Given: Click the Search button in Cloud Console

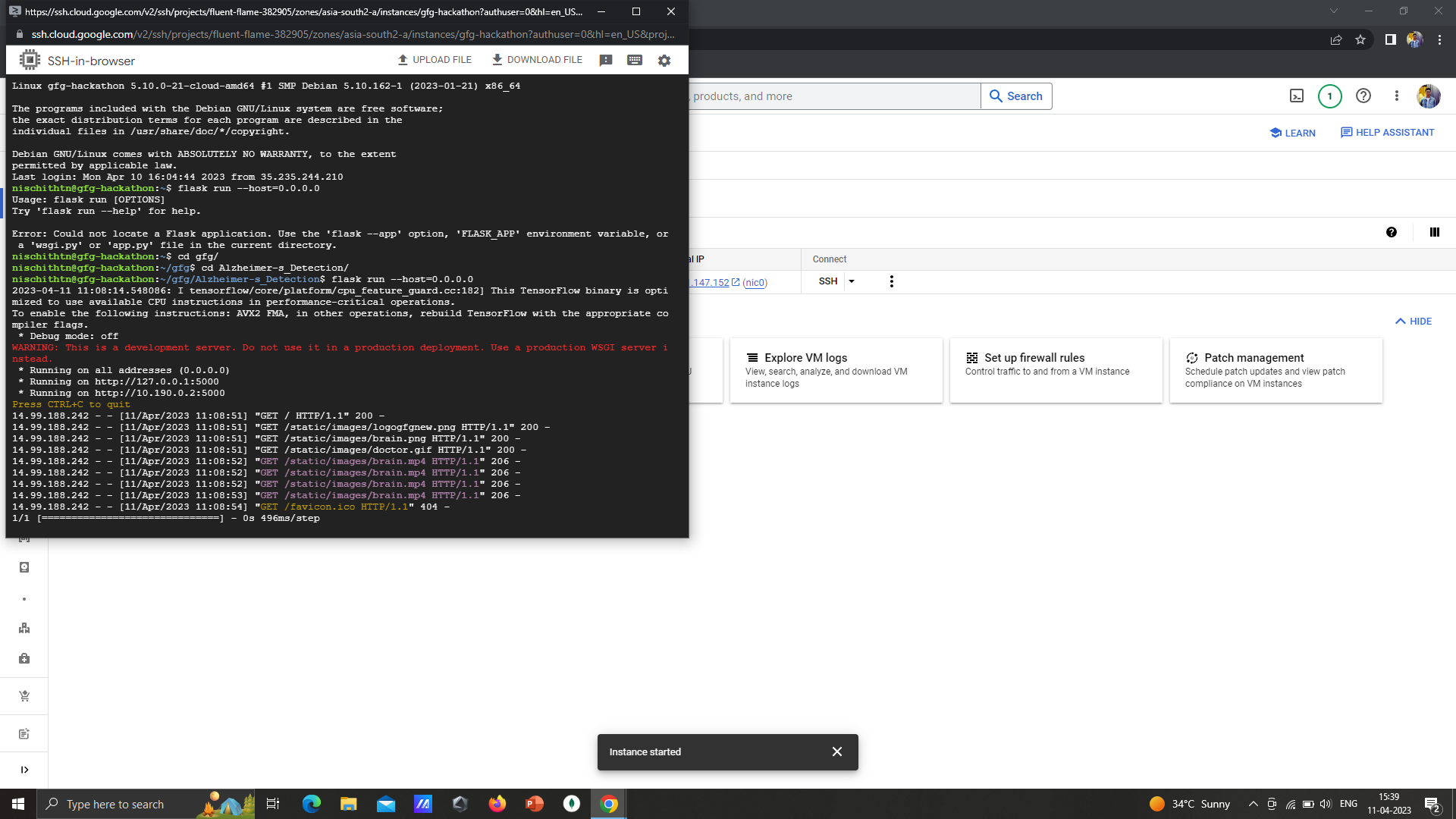Looking at the screenshot, I should click(1016, 96).
